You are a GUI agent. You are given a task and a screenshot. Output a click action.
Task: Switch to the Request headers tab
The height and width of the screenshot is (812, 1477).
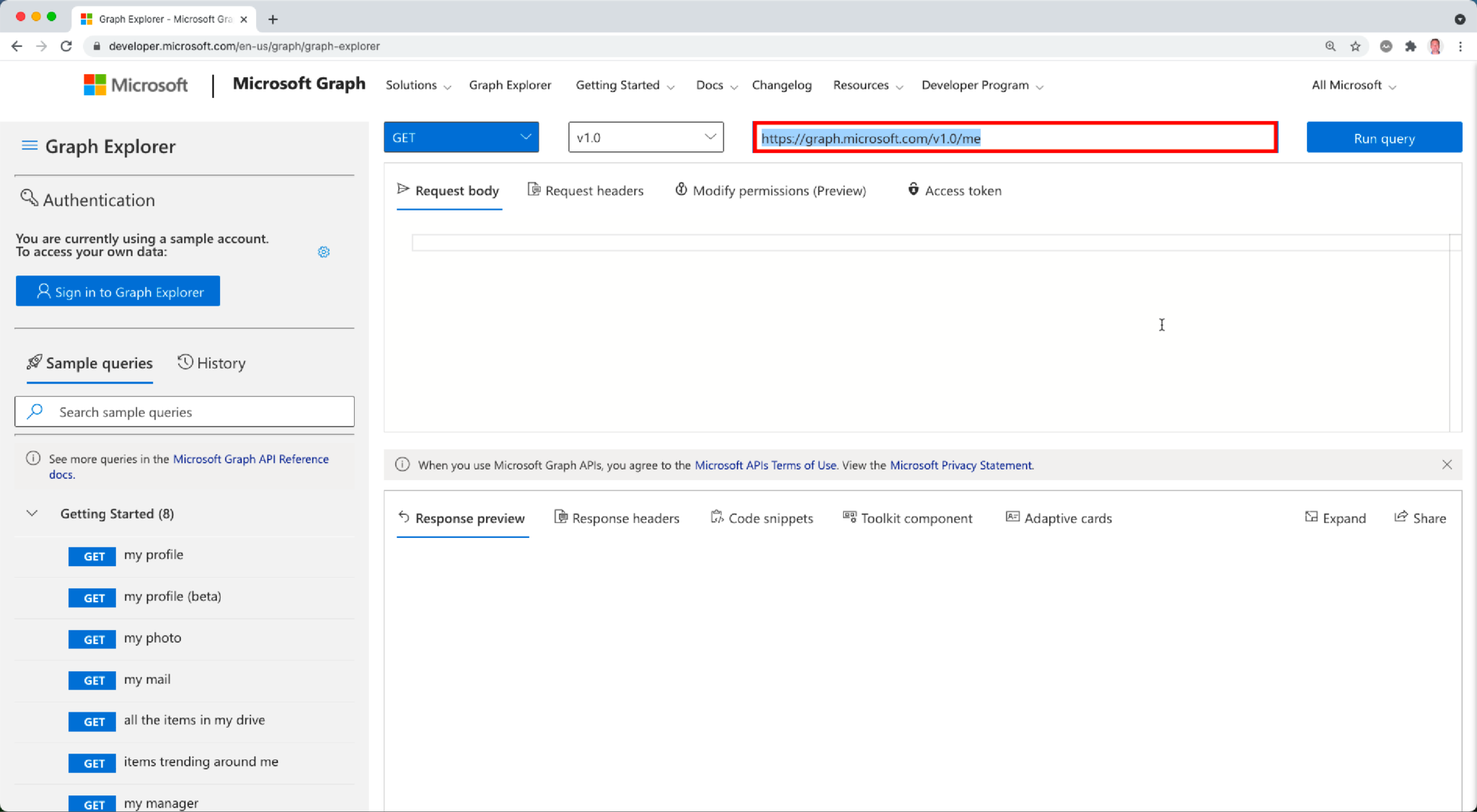point(585,190)
